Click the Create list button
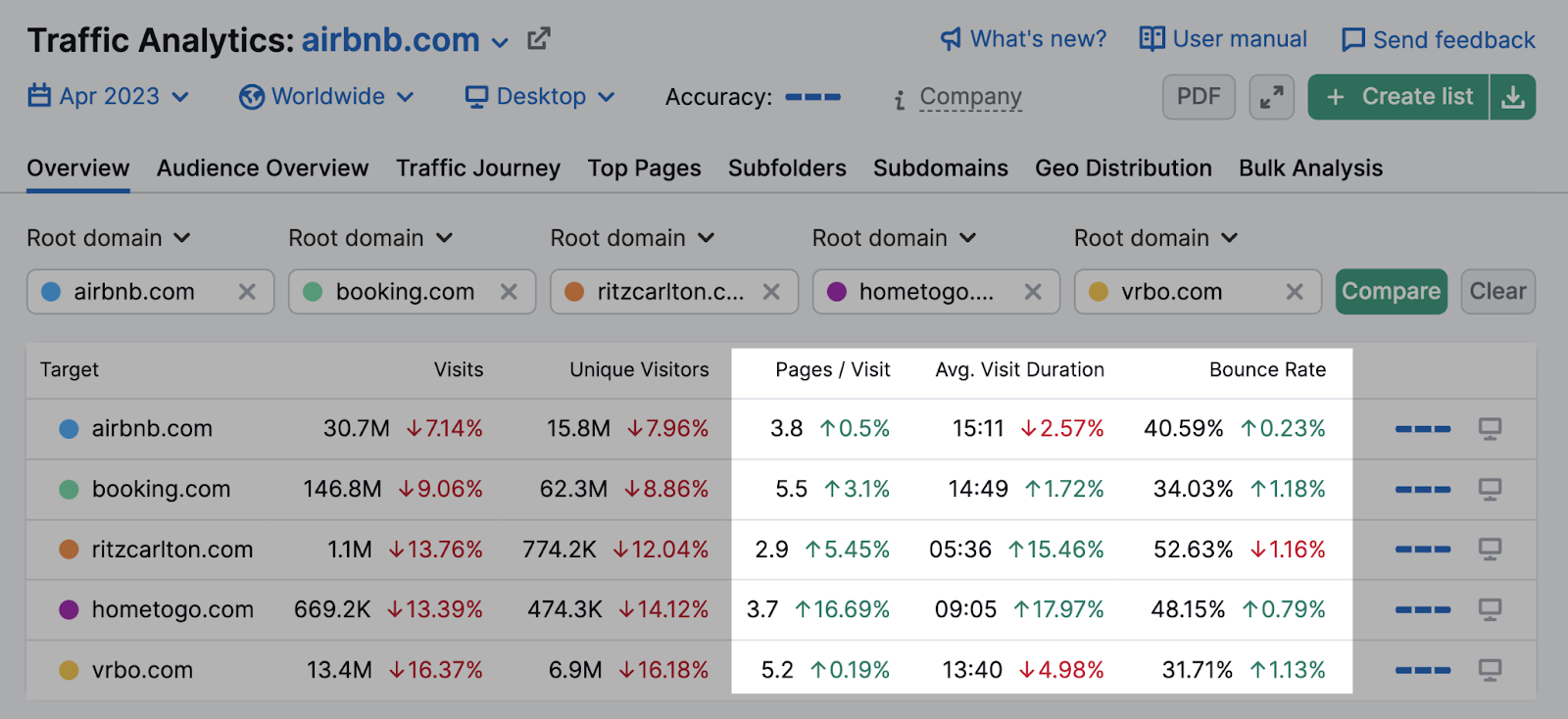This screenshot has width=1568, height=719. [x=1398, y=97]
